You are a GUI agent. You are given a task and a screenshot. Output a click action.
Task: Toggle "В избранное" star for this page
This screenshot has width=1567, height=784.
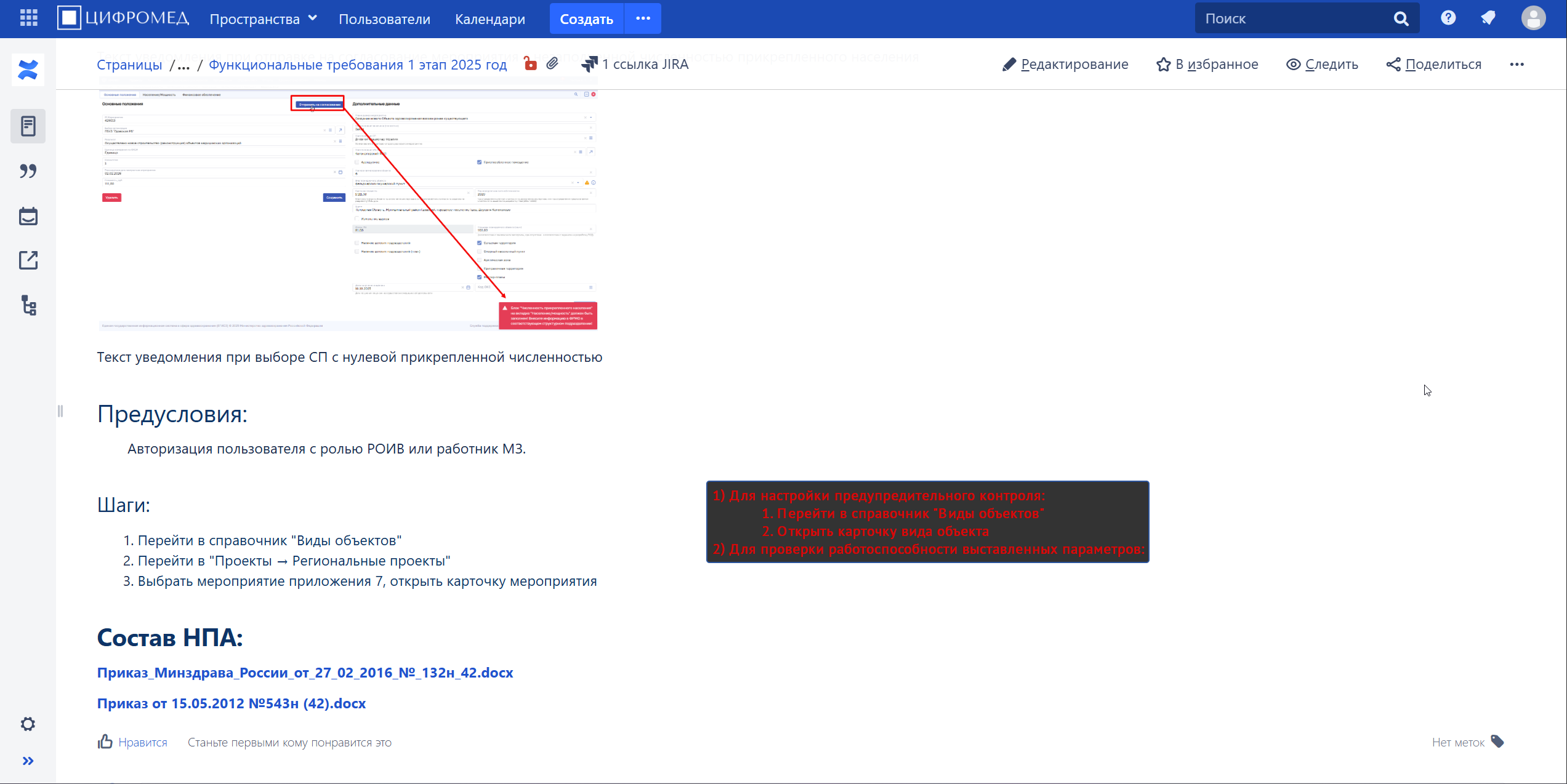coord(1207,65)
